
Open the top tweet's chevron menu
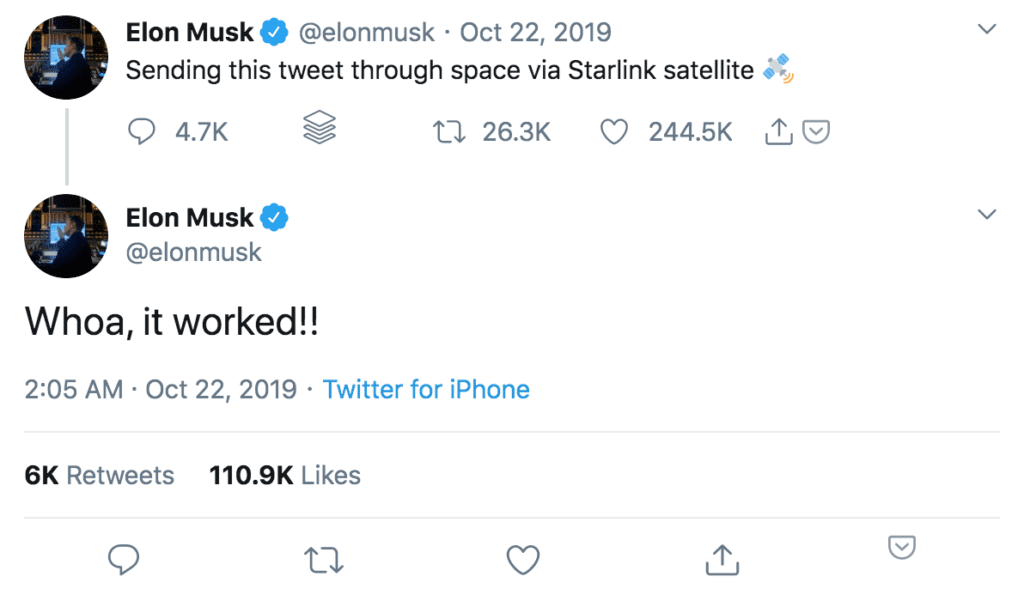(x=987, y=30)
